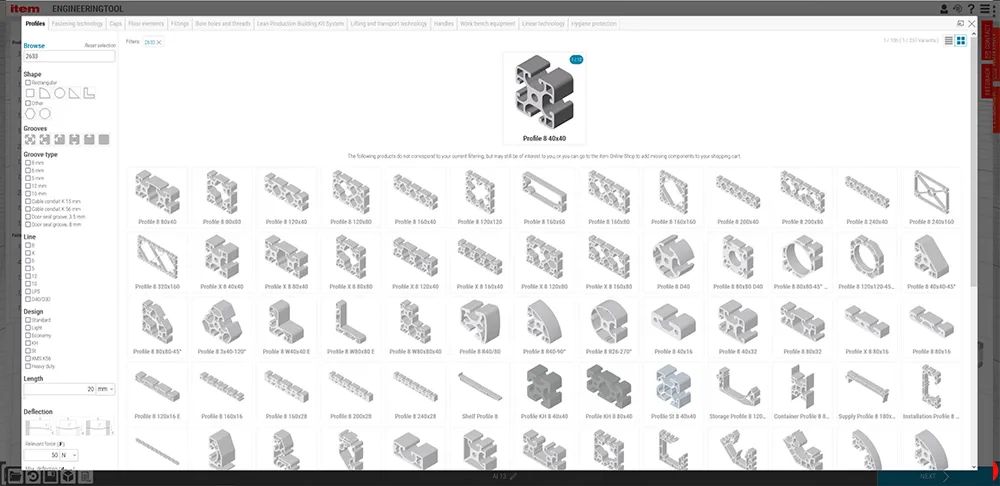The height and width of the screenshot is (486, 1000).
Task: Open the help question mark icon
Action: [x=973, y=9]
